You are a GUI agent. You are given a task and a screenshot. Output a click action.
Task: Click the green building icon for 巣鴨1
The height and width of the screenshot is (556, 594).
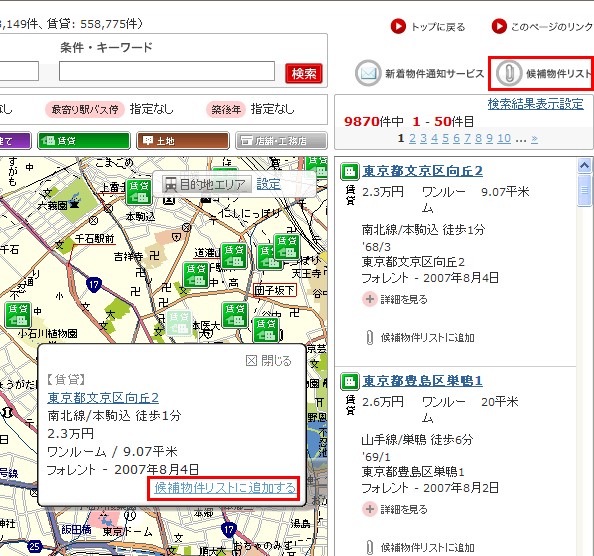tap(350, 381)
